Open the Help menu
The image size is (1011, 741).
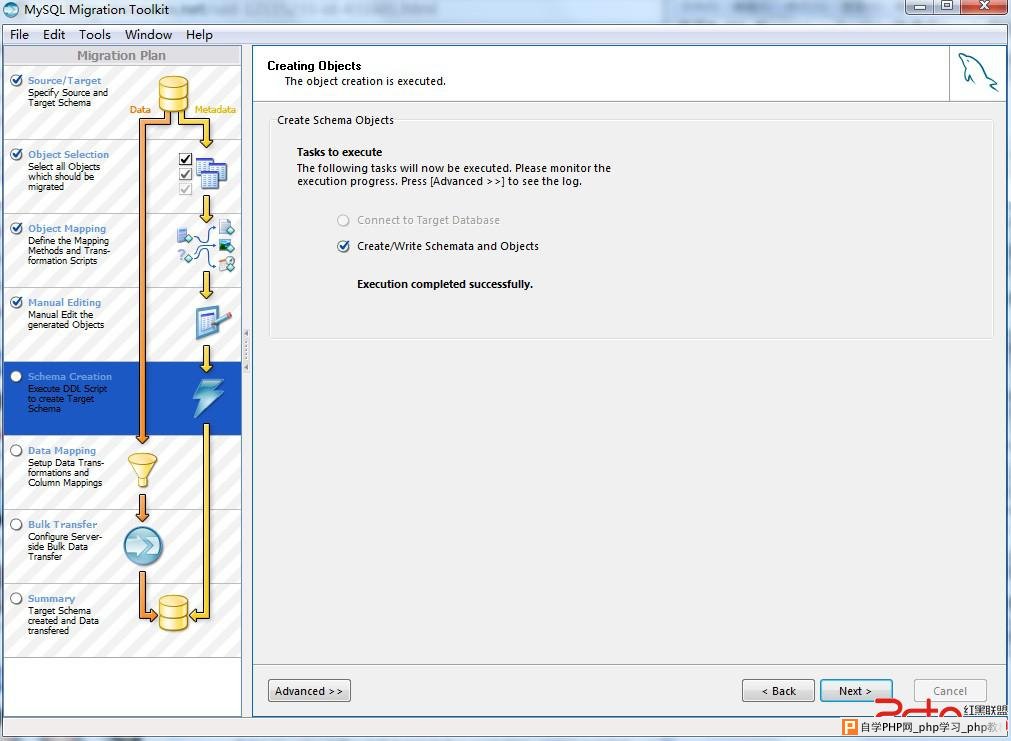pyautogui.click(x=199, y=35)
